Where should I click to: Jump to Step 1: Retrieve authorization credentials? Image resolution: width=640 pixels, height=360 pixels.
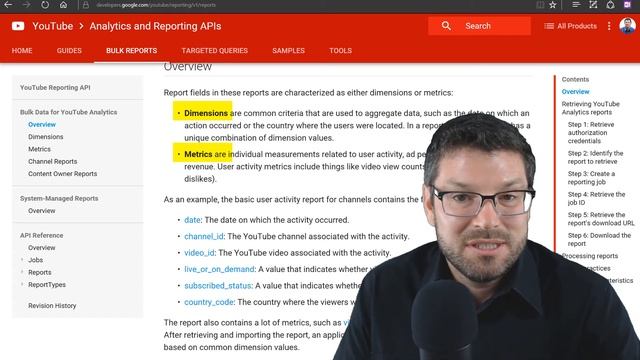tap(591, 133)
